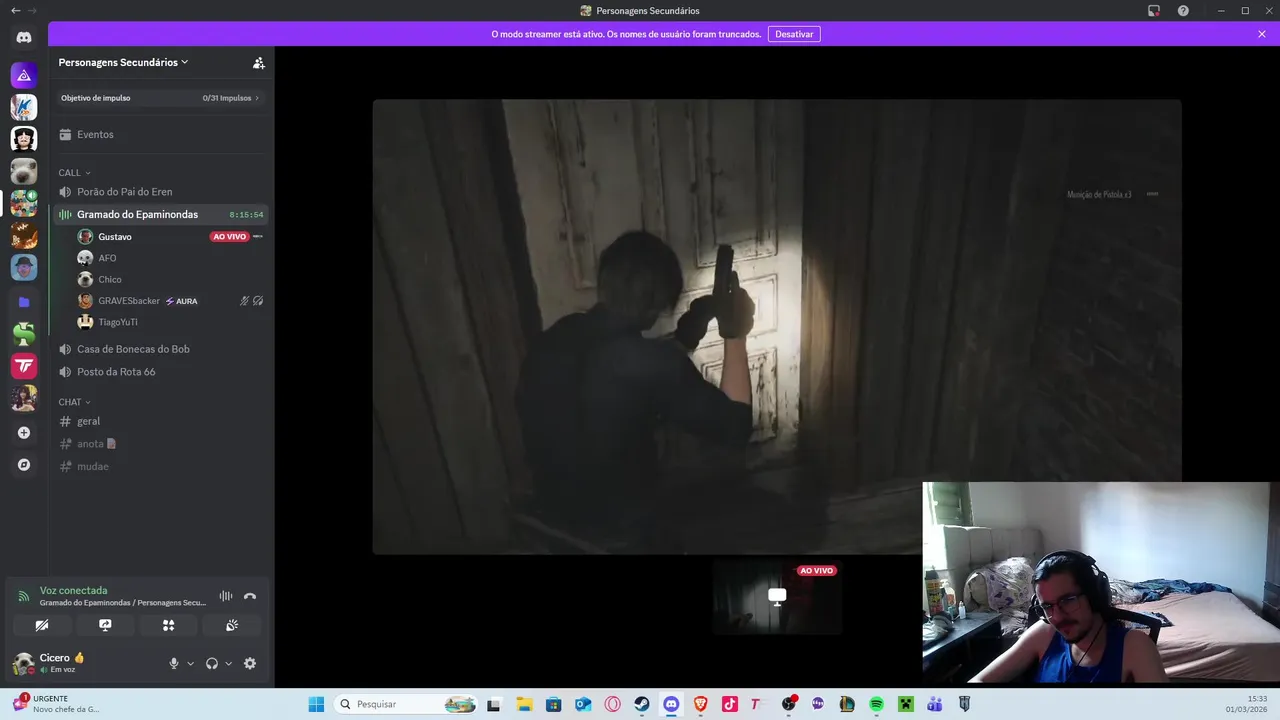Open Windows Start menu
This screenshot has height=720, width=1280.
316,704
